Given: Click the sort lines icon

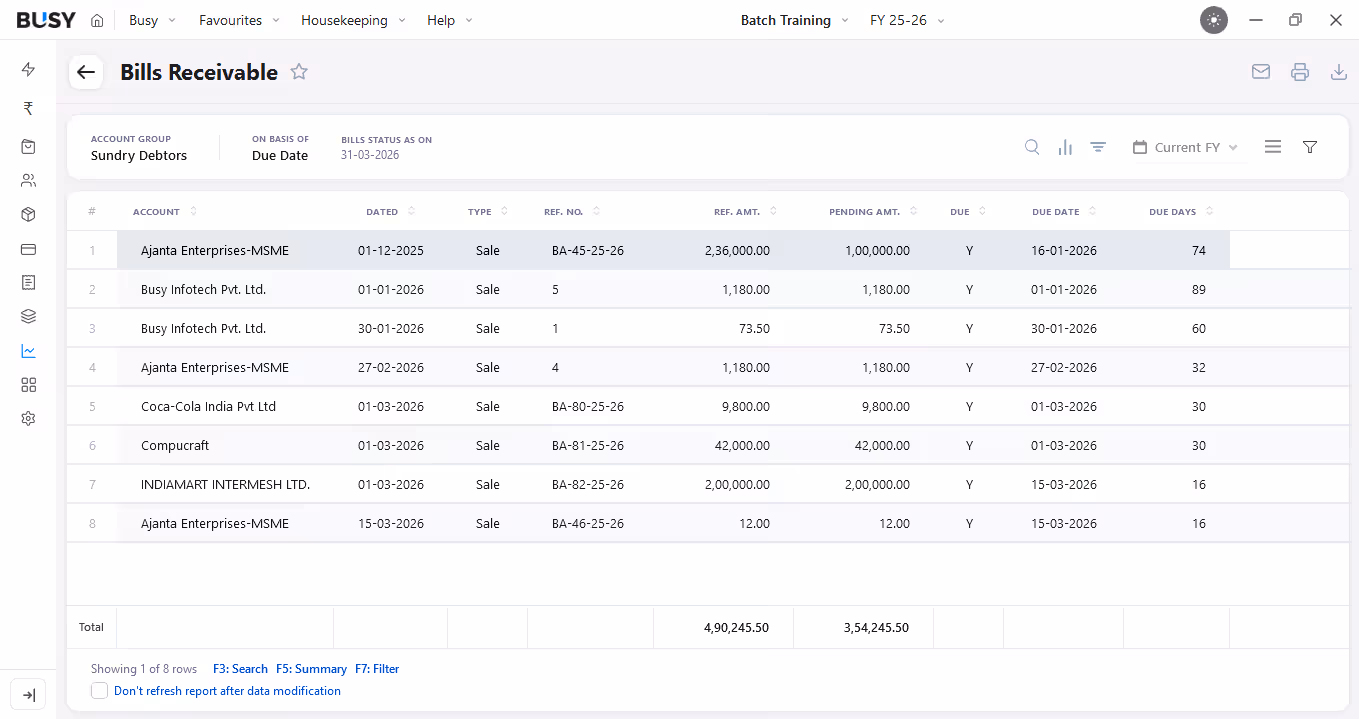Looking at the screenshot, I should pos(1098,147).
